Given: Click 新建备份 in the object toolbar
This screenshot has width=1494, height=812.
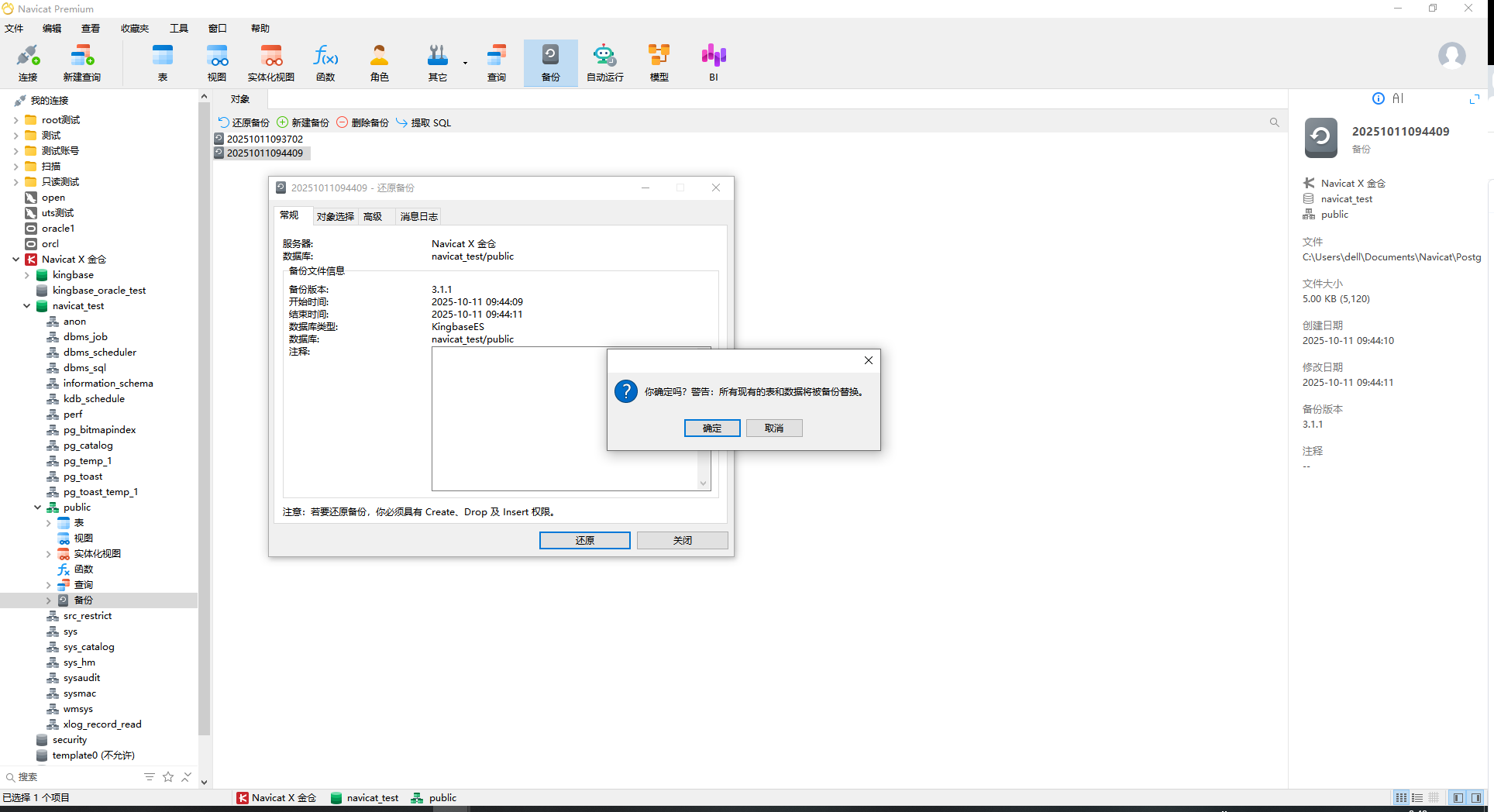Looking at the screenshot, I should tap(303, 122).
